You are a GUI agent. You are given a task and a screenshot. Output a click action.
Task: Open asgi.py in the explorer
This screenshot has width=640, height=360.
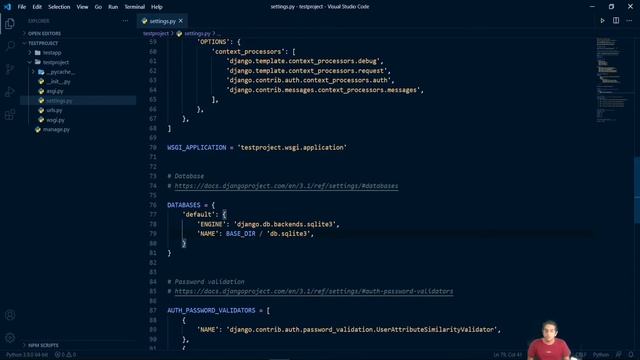pos(55,91)
